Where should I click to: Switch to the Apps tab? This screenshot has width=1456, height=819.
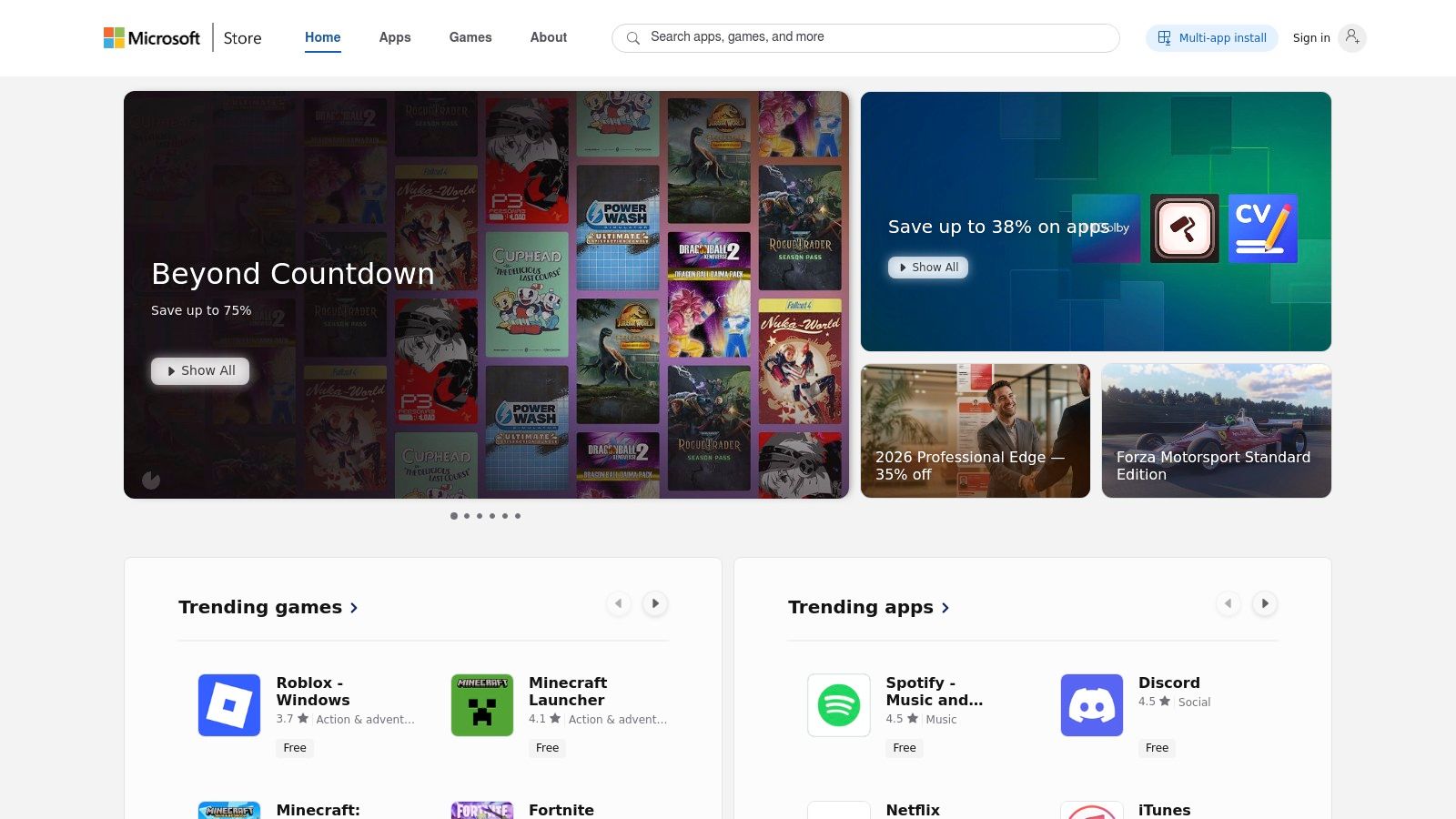[x=395, y=37]
